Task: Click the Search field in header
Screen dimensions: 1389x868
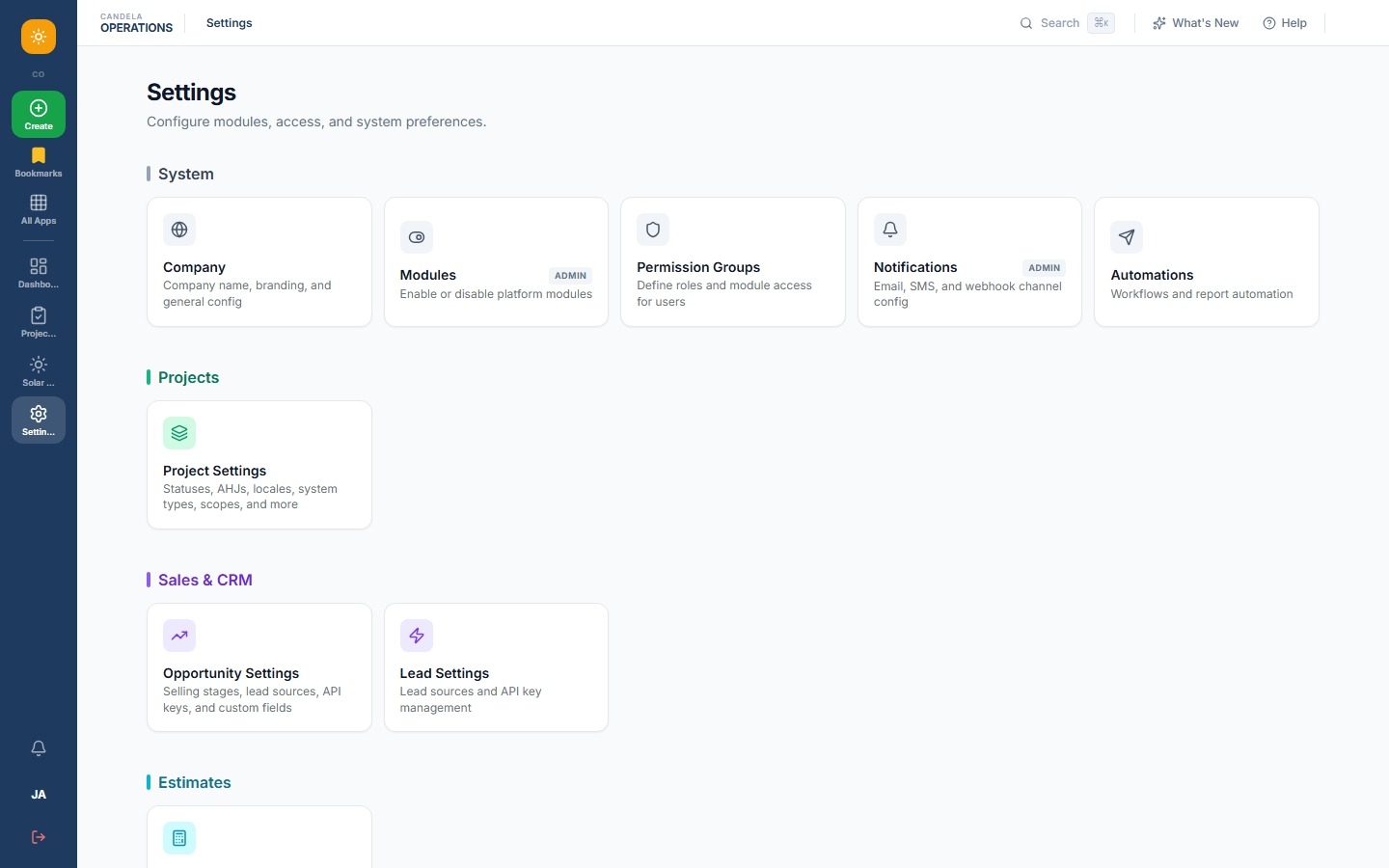Action: pyautogui.click(x=1067, y=23)
